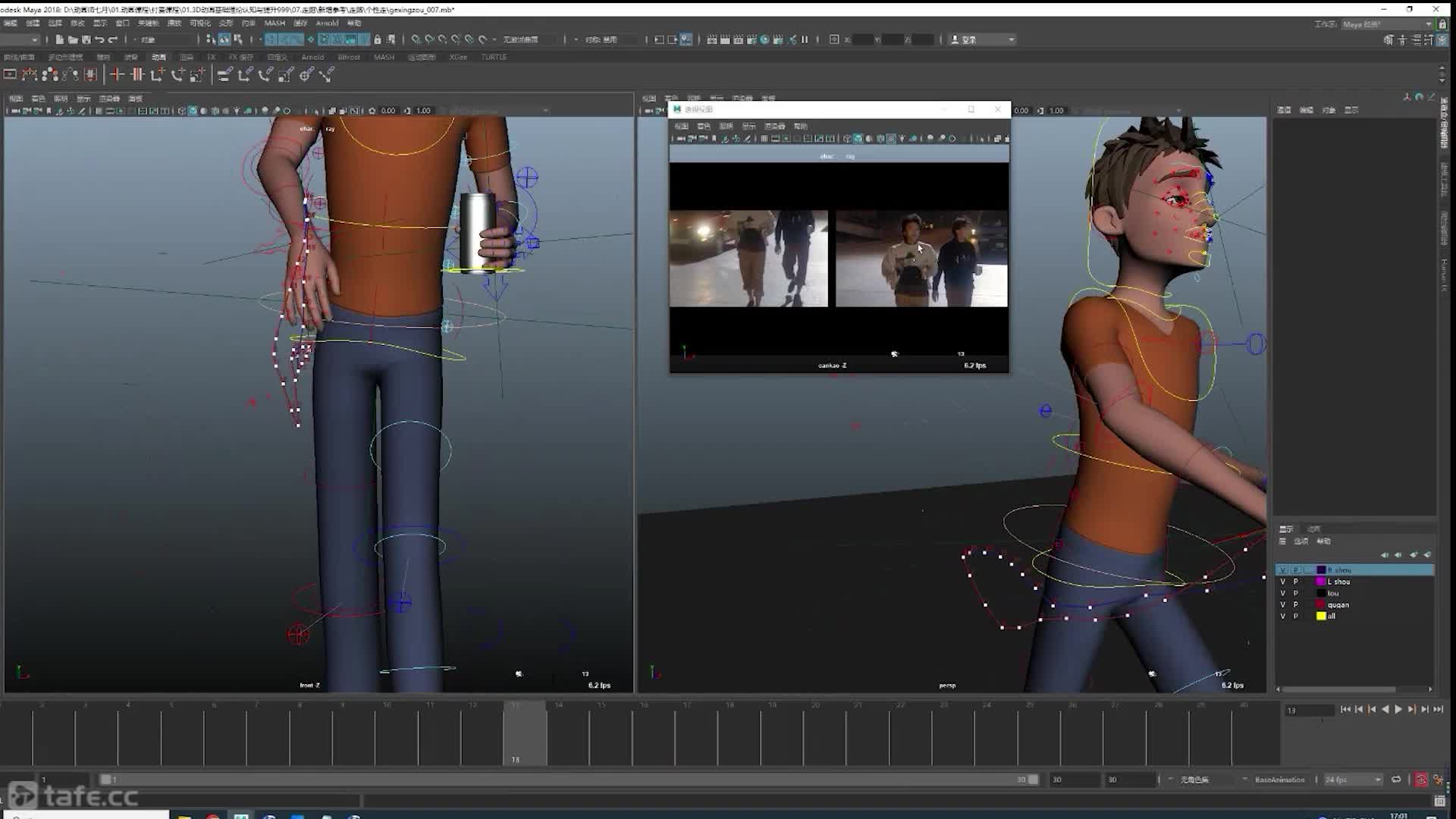Click Create Empty Layer icon in layer editor

pyautogui.click(x=1414, y=555)
